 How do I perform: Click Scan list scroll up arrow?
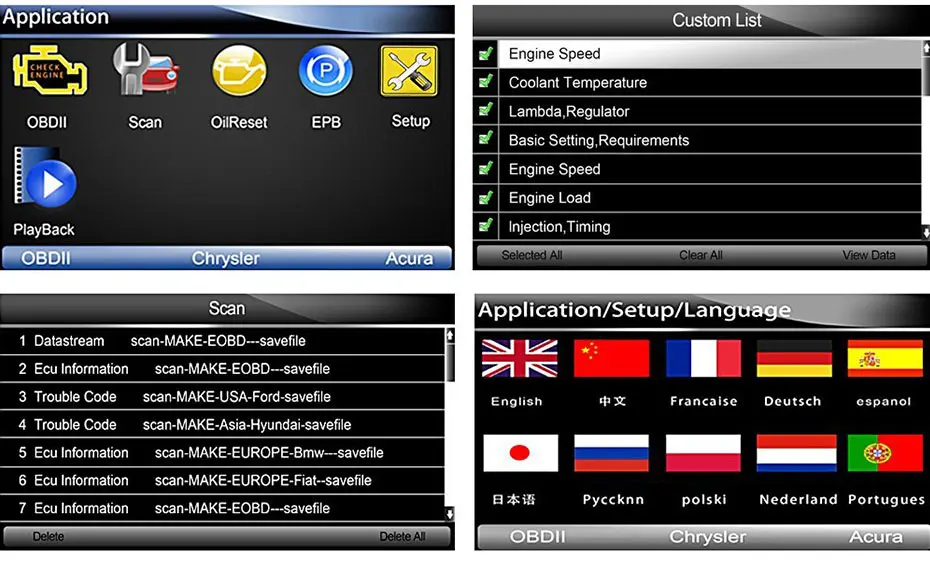pos(450,336)
